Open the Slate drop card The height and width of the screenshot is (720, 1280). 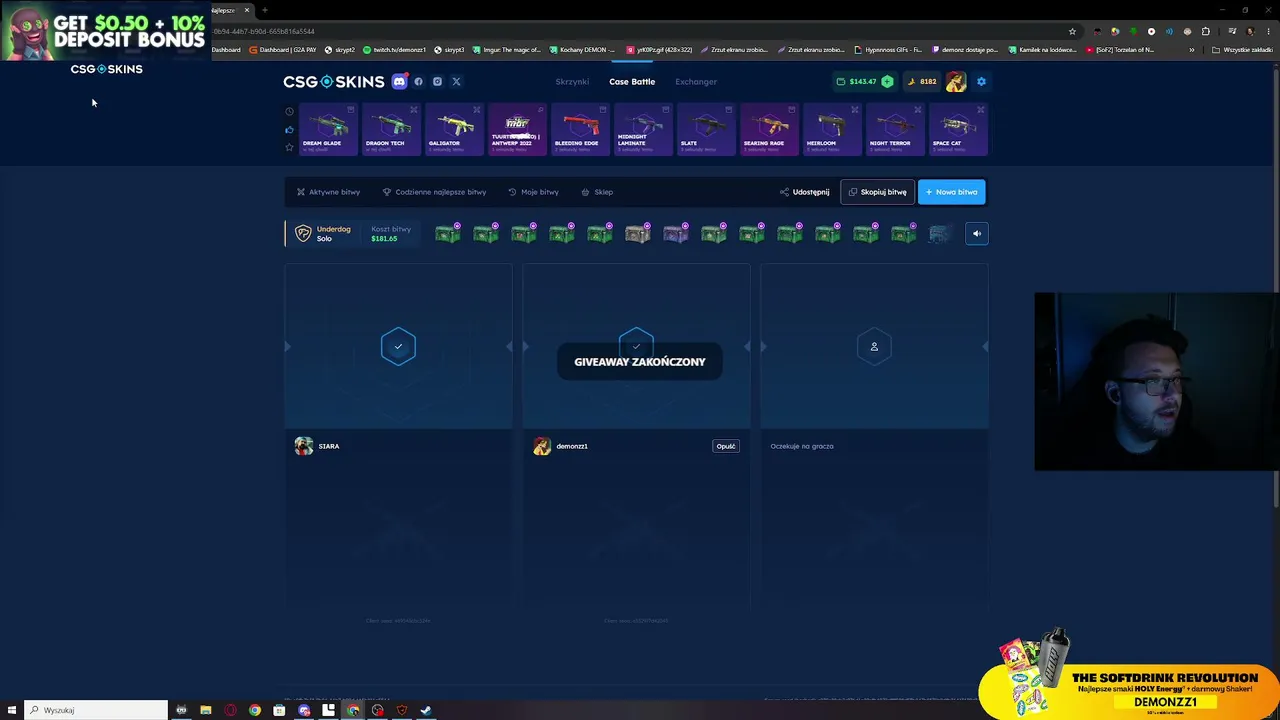tap(706, 129)
